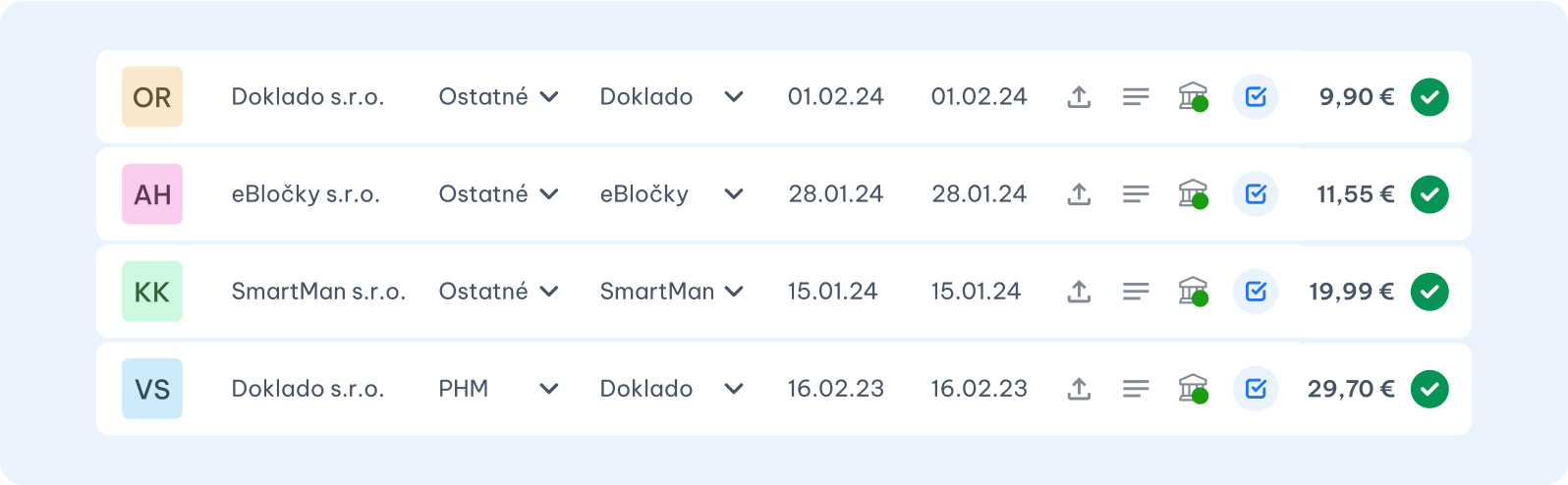Click green approved checkmark for 11,55 €

(1429, 194)
